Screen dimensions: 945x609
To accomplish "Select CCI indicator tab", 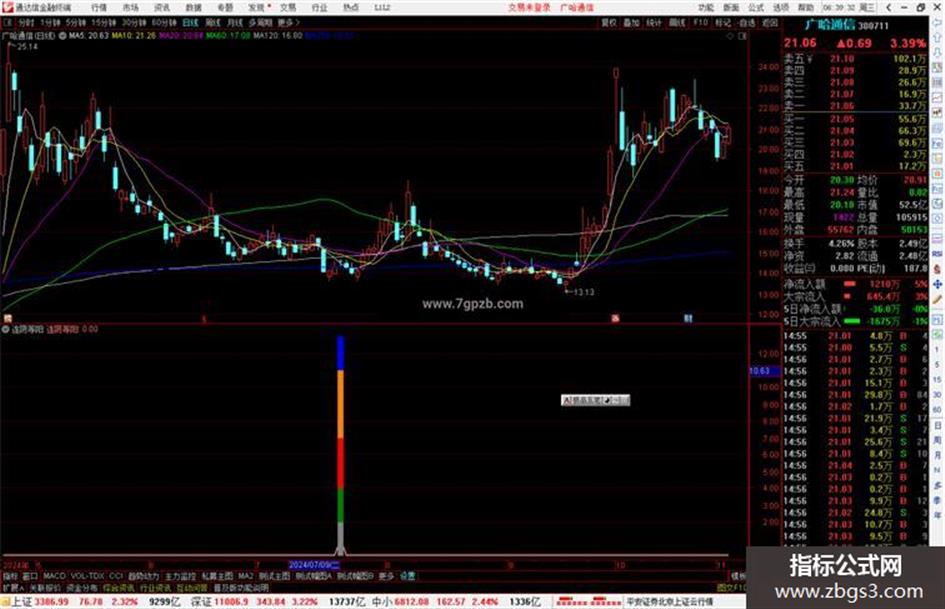I will coord(116,576).
